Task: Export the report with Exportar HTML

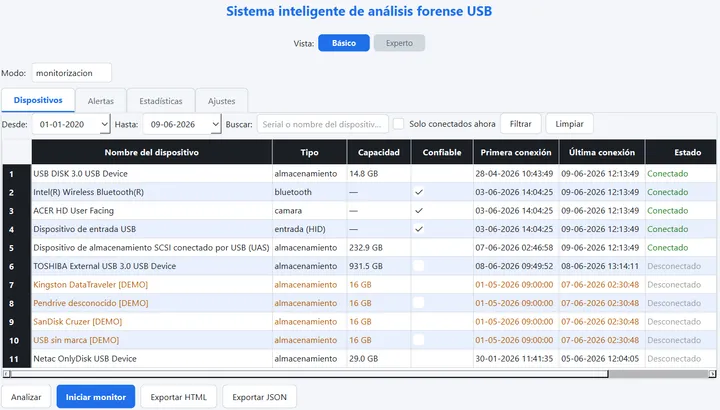Action: click(x=179, y=397)
